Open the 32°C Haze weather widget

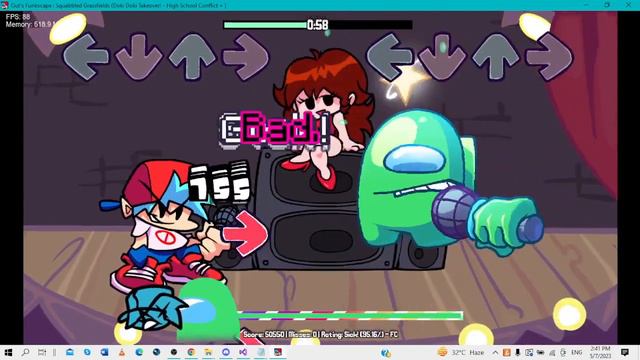[x=461, y=352]
